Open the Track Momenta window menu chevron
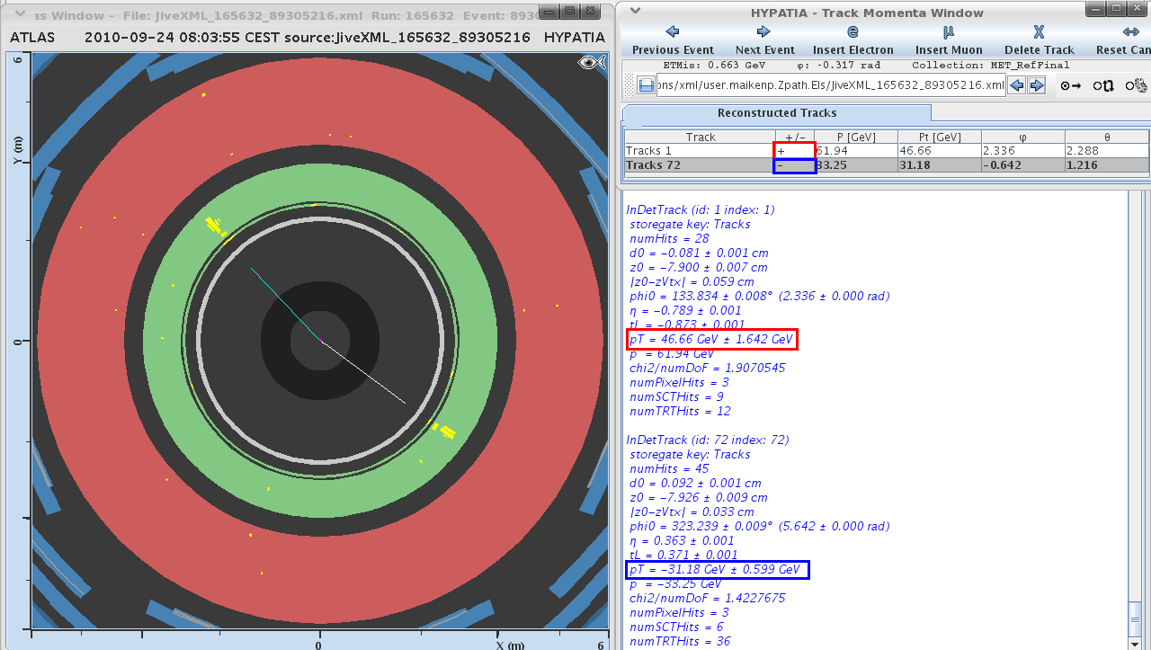The width and height of the screenshot is (1151, 650). [635, 12]
